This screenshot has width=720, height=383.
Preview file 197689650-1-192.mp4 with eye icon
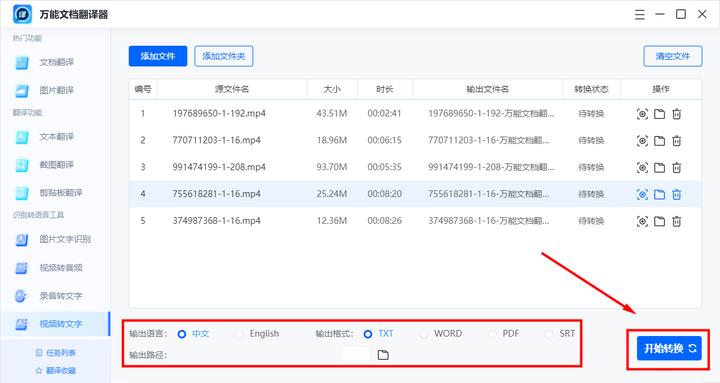[x=642, y=114]
